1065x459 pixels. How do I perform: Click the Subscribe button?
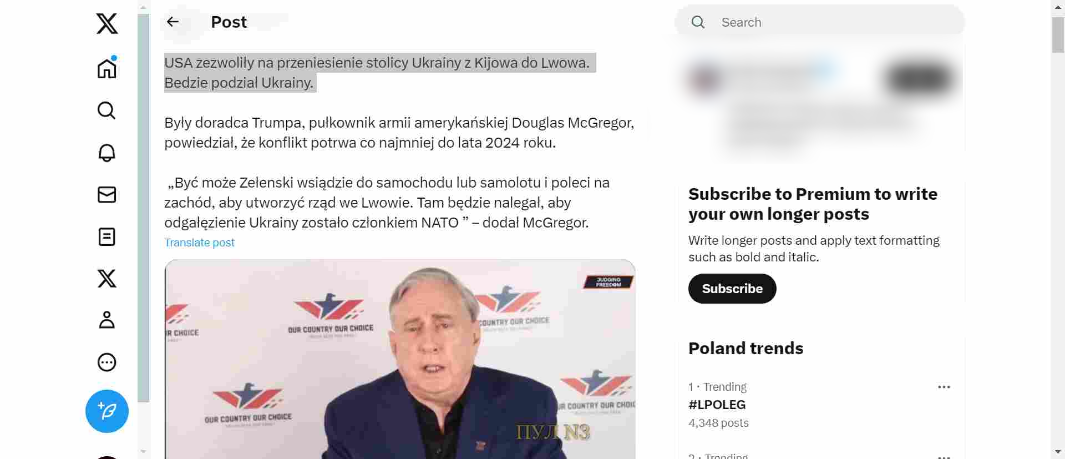(x=732, y=289)
